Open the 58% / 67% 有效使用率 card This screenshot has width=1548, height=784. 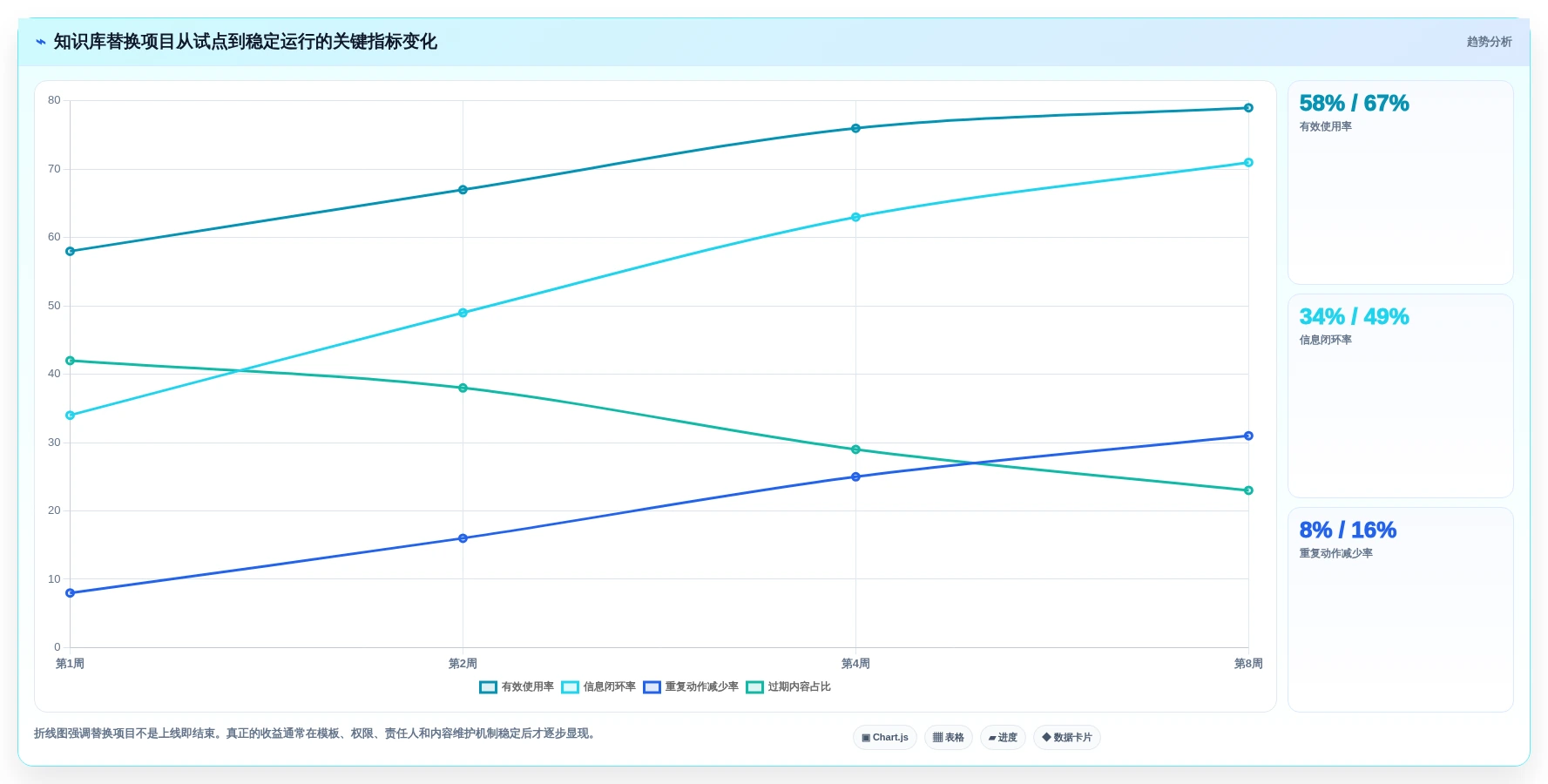(x=1400, y=182)
